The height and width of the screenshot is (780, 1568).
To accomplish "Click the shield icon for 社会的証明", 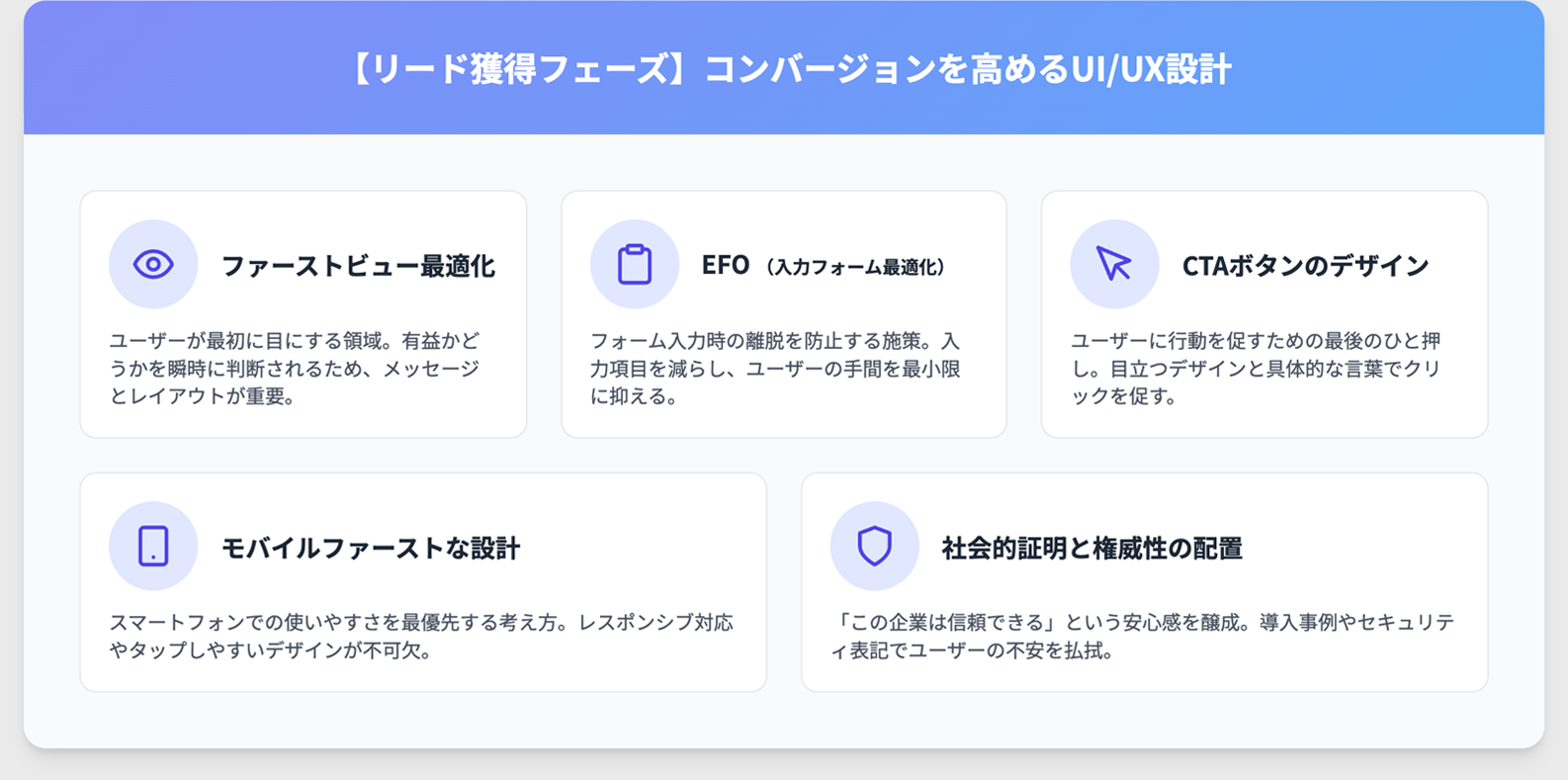I will point(874,546).
